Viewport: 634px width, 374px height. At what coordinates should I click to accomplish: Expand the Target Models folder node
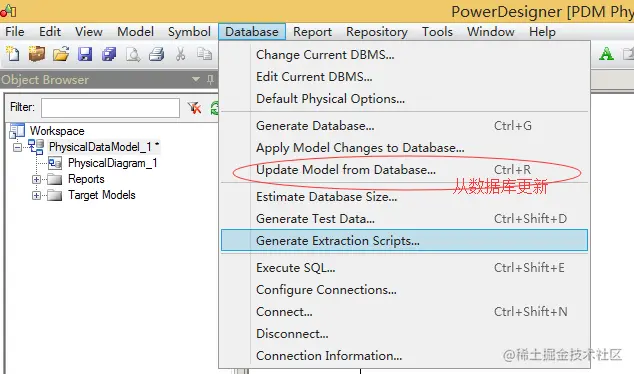(36, 195)
